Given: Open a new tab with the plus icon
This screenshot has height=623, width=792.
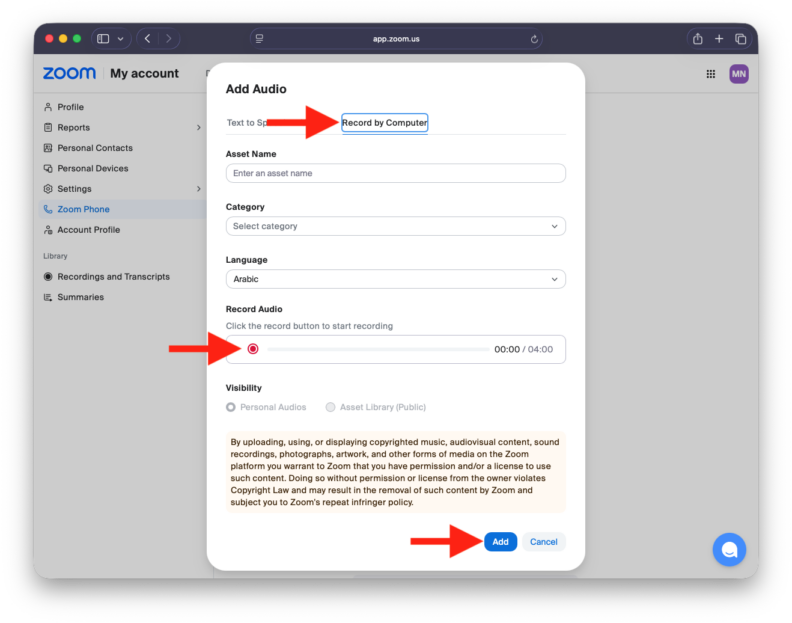Looking at the screenshot, I should [x=719, y=39].
